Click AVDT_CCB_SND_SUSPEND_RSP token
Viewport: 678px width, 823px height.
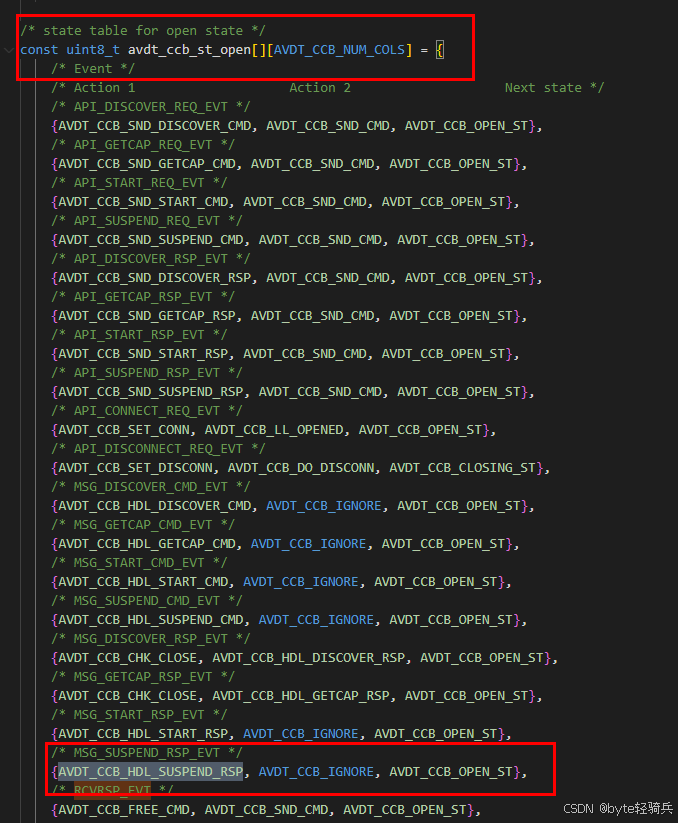(151, 392)
